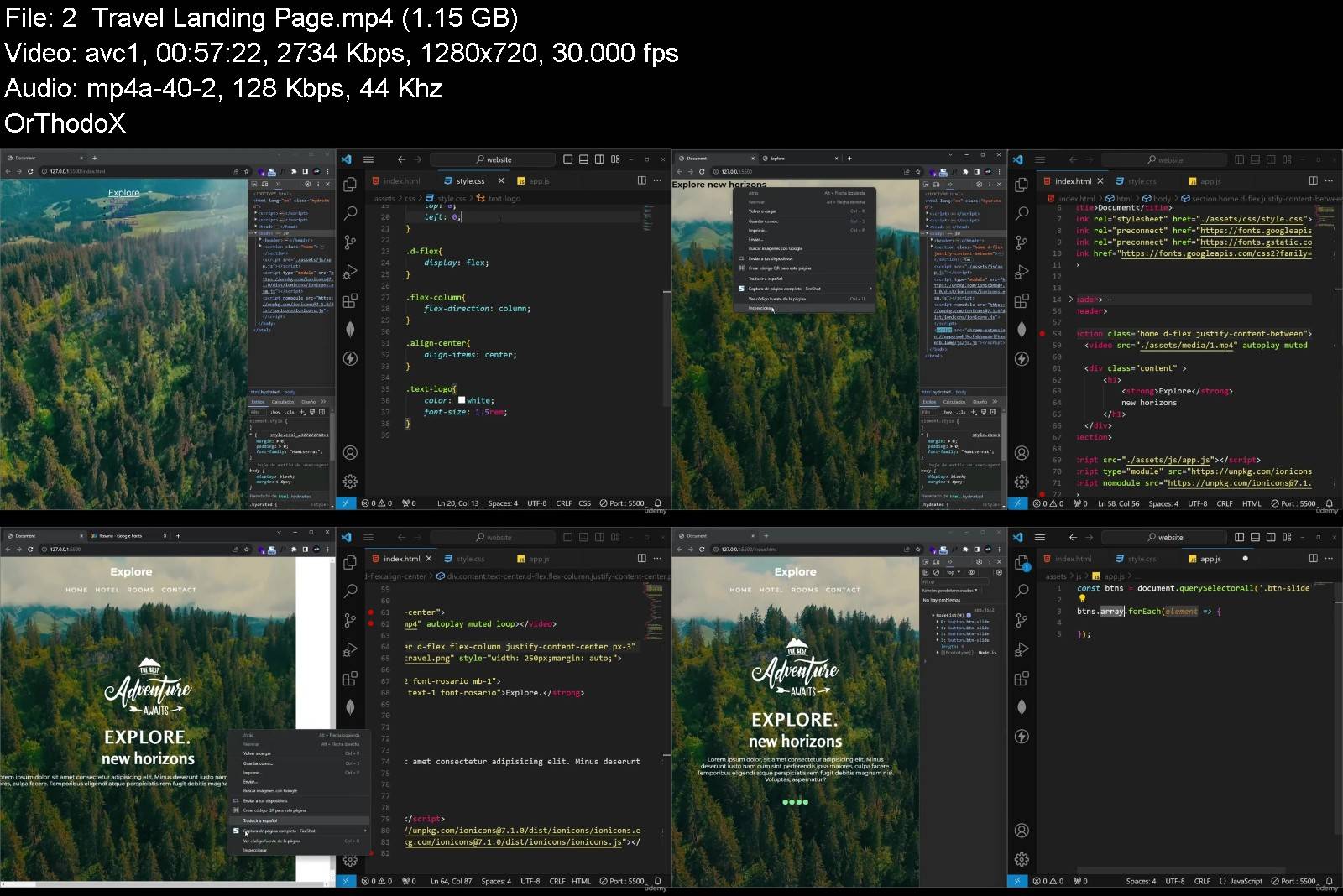Viewport: 1343px width, 896px height.
Task: Toggle breakpoint on line 61 in Ln 64 frame
Action: [370, 612]
